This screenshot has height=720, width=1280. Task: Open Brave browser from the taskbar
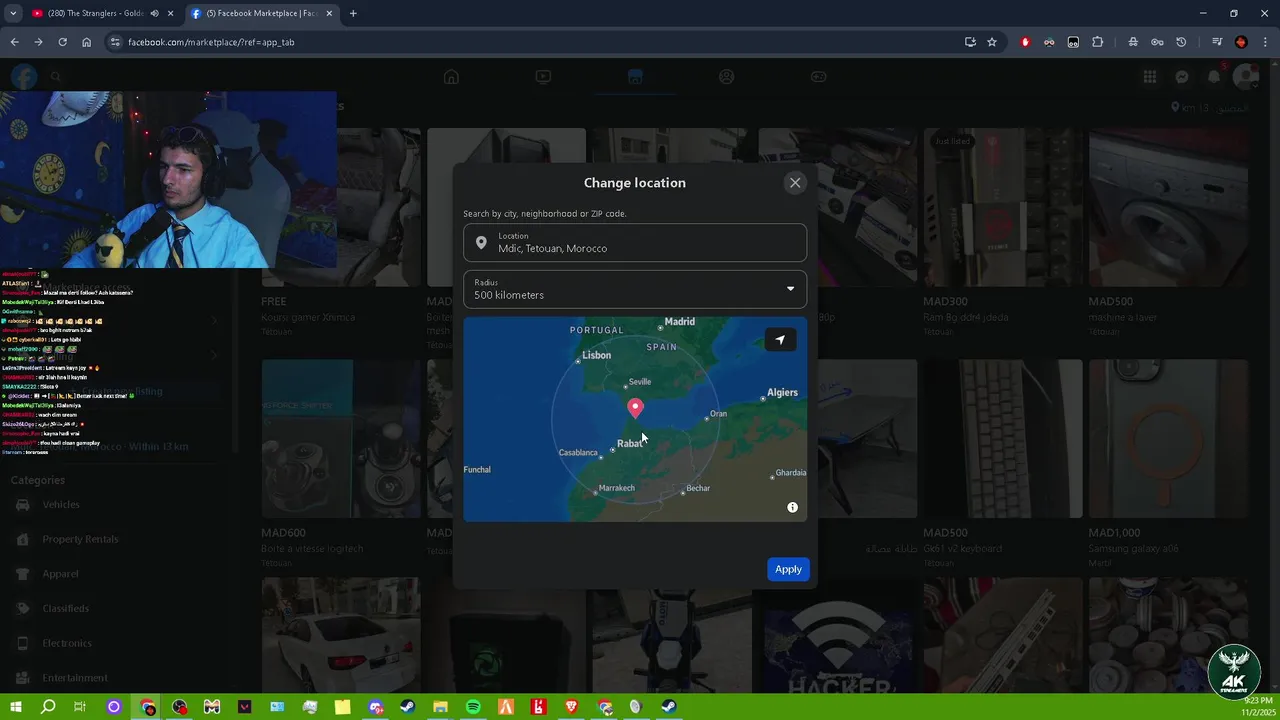(572, 707)
